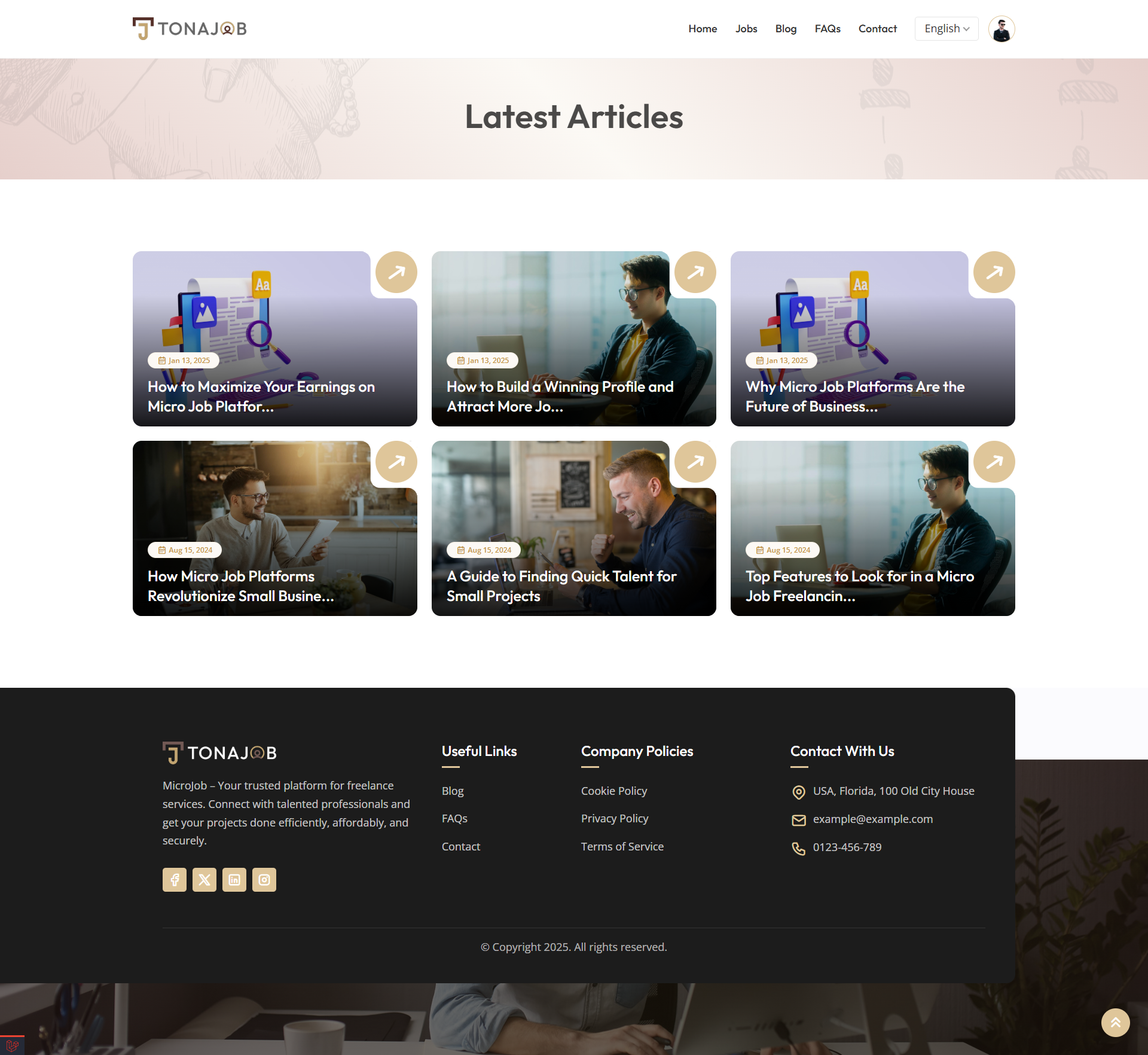Click arrow icon on Top Features article
Screen dimensions: 1148x1055
click(x=994, y=462)
